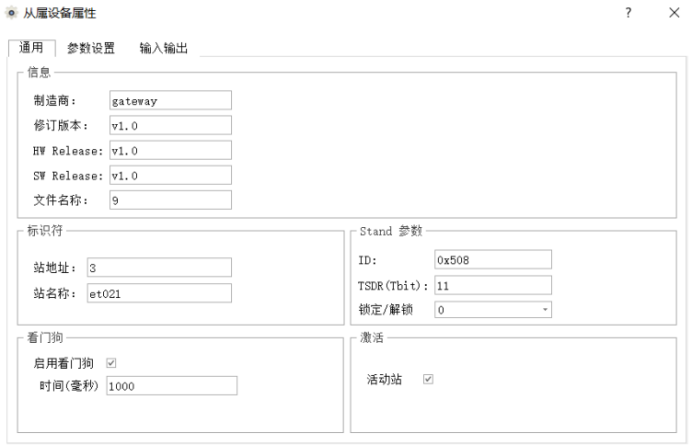Click the 启用看门狗 label text
This screenshot has width=692, height=446.
64,363
